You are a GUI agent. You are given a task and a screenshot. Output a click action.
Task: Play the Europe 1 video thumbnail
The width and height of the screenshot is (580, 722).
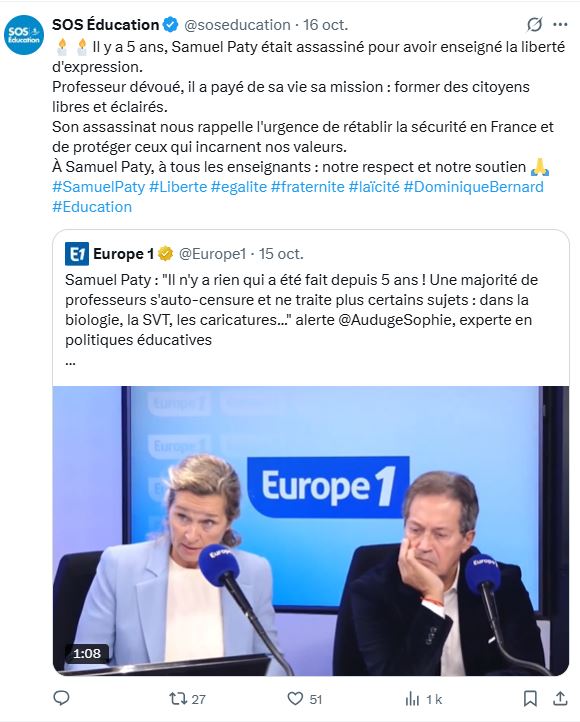click(x=311, y=531)
